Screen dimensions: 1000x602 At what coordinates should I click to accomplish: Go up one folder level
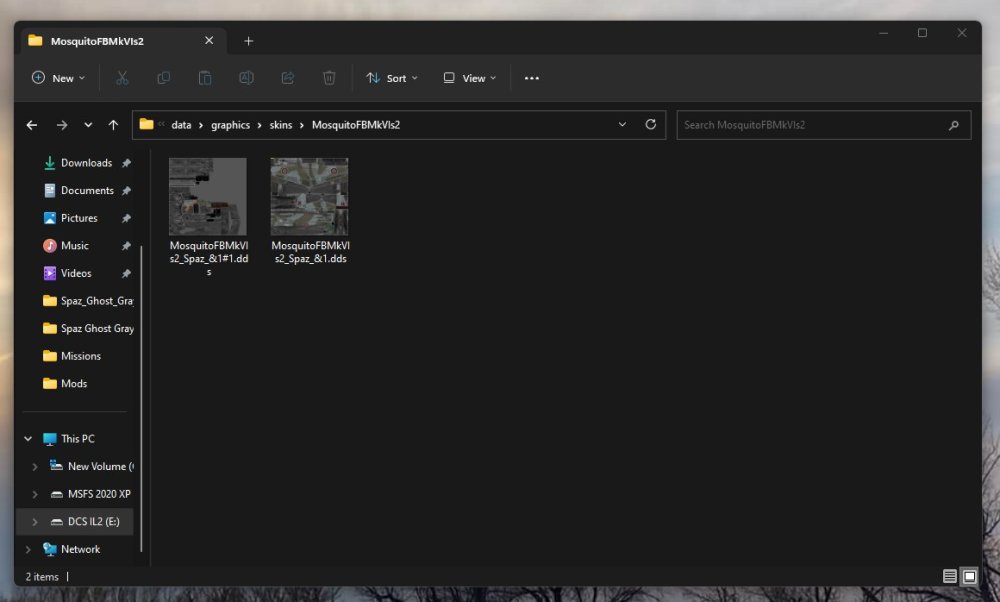click(x=113, y=125)
